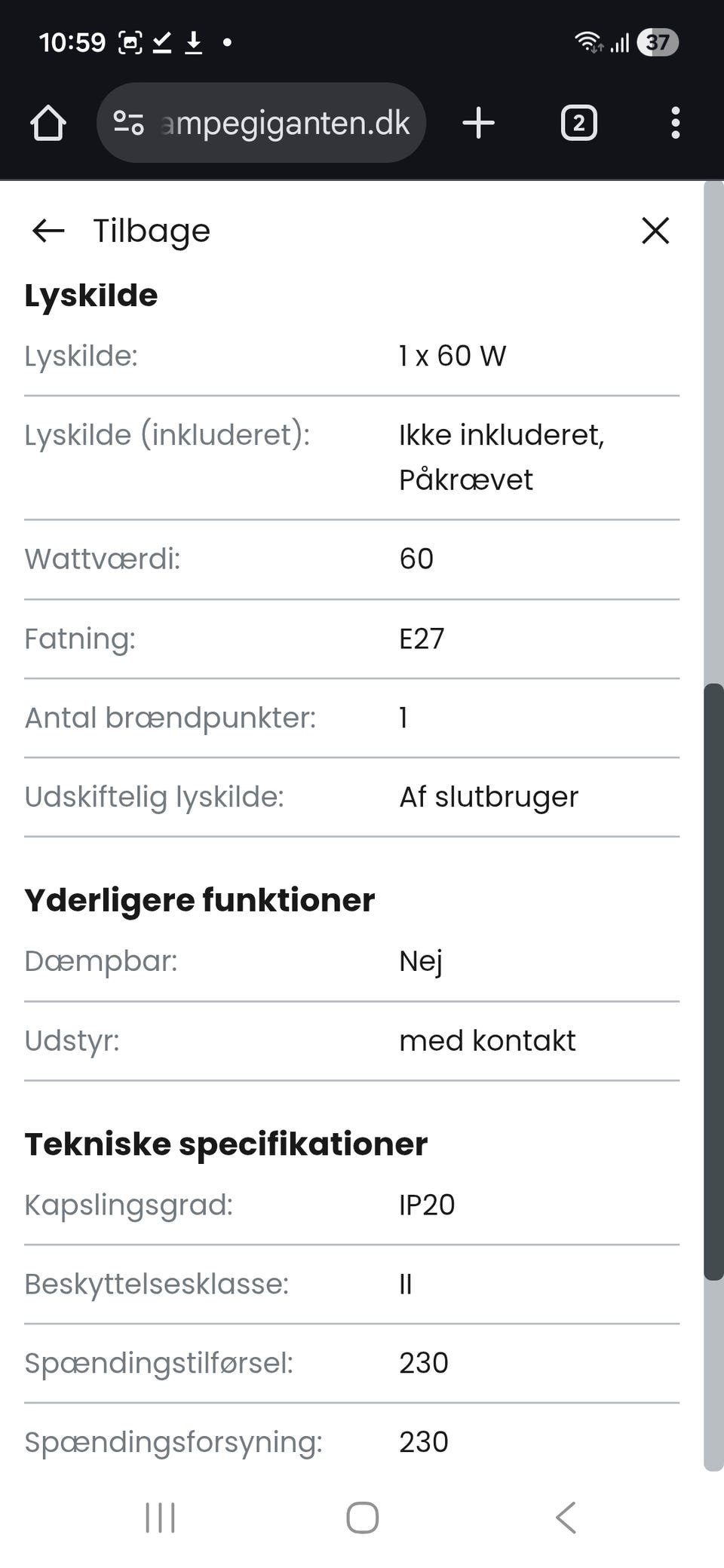The width and height of the screenshot is (724, 1568).
Task: Click the page scrollbar thumb
Action: coord(713,980)
